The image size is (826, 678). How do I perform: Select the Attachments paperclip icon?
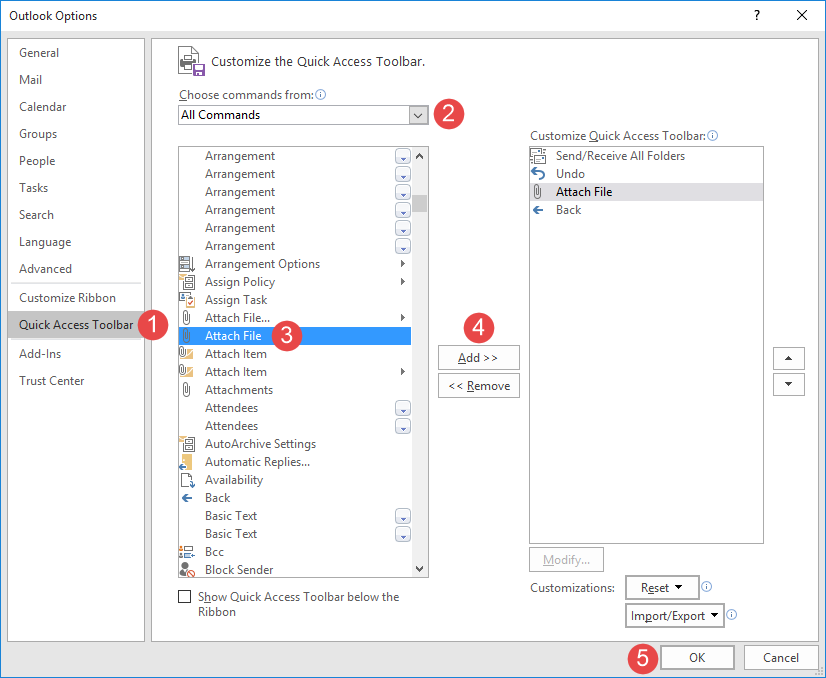[x=187, y=390]
